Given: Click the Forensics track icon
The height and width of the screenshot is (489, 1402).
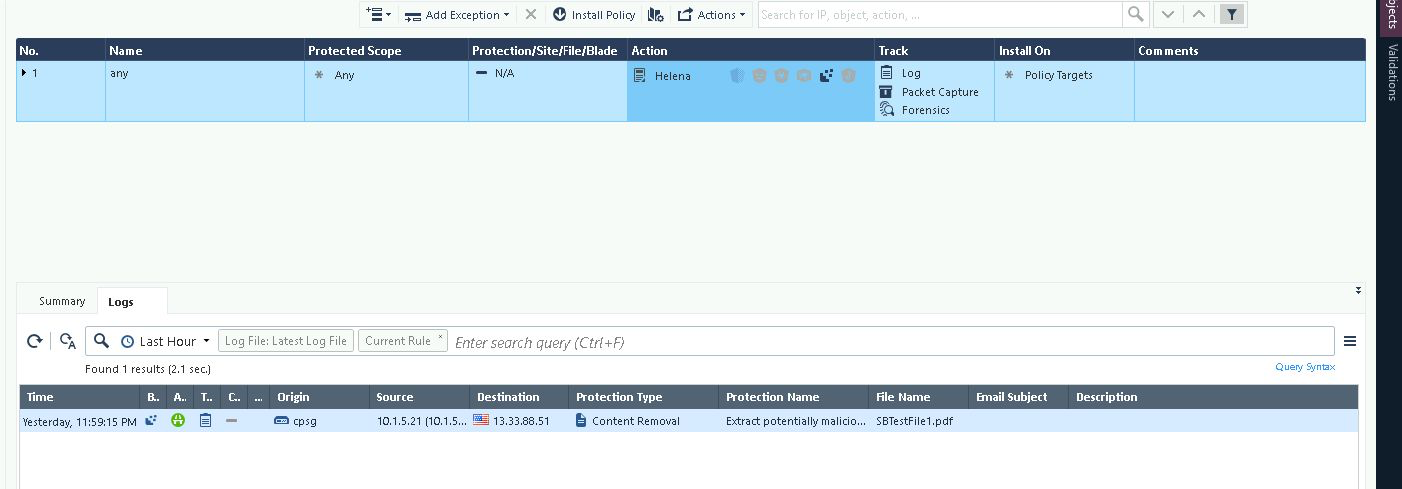Looking at the screenshot, I should click(886, 110).
